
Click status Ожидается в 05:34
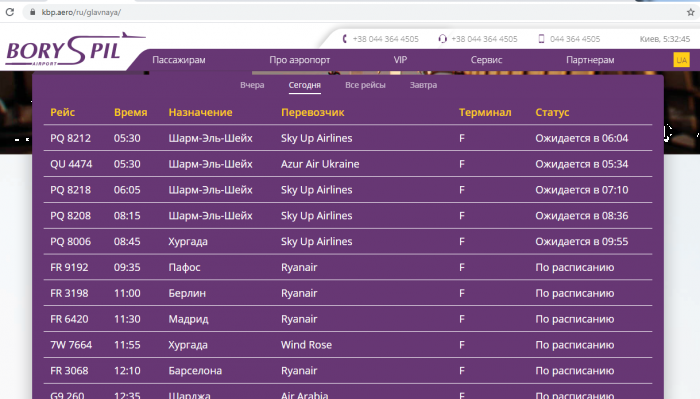pyautogui.click(x=582, y=164)
